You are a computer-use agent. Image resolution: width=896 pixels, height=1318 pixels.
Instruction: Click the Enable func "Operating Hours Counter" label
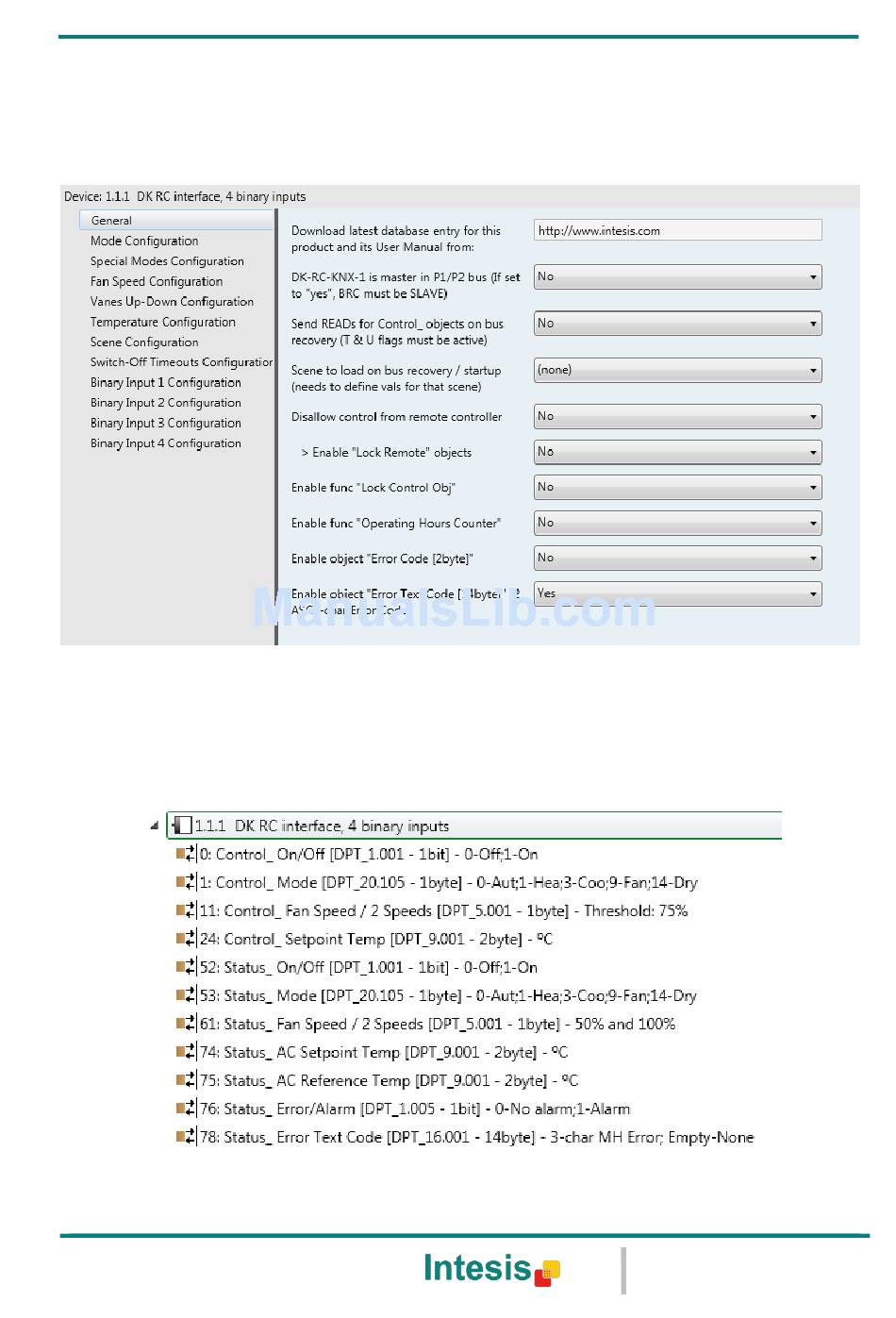[x=396, y=524]
